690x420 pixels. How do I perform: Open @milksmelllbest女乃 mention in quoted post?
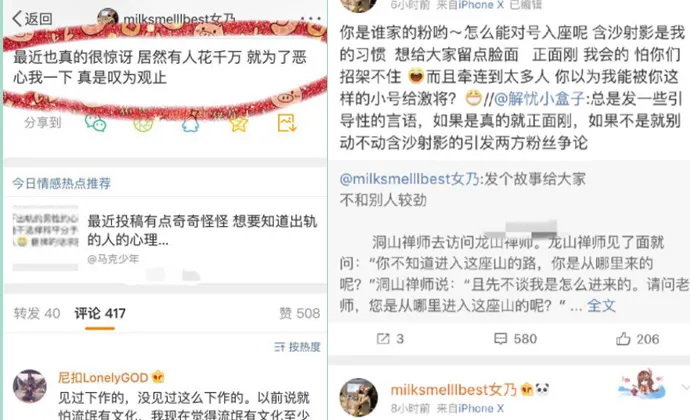tap(409, 179)
